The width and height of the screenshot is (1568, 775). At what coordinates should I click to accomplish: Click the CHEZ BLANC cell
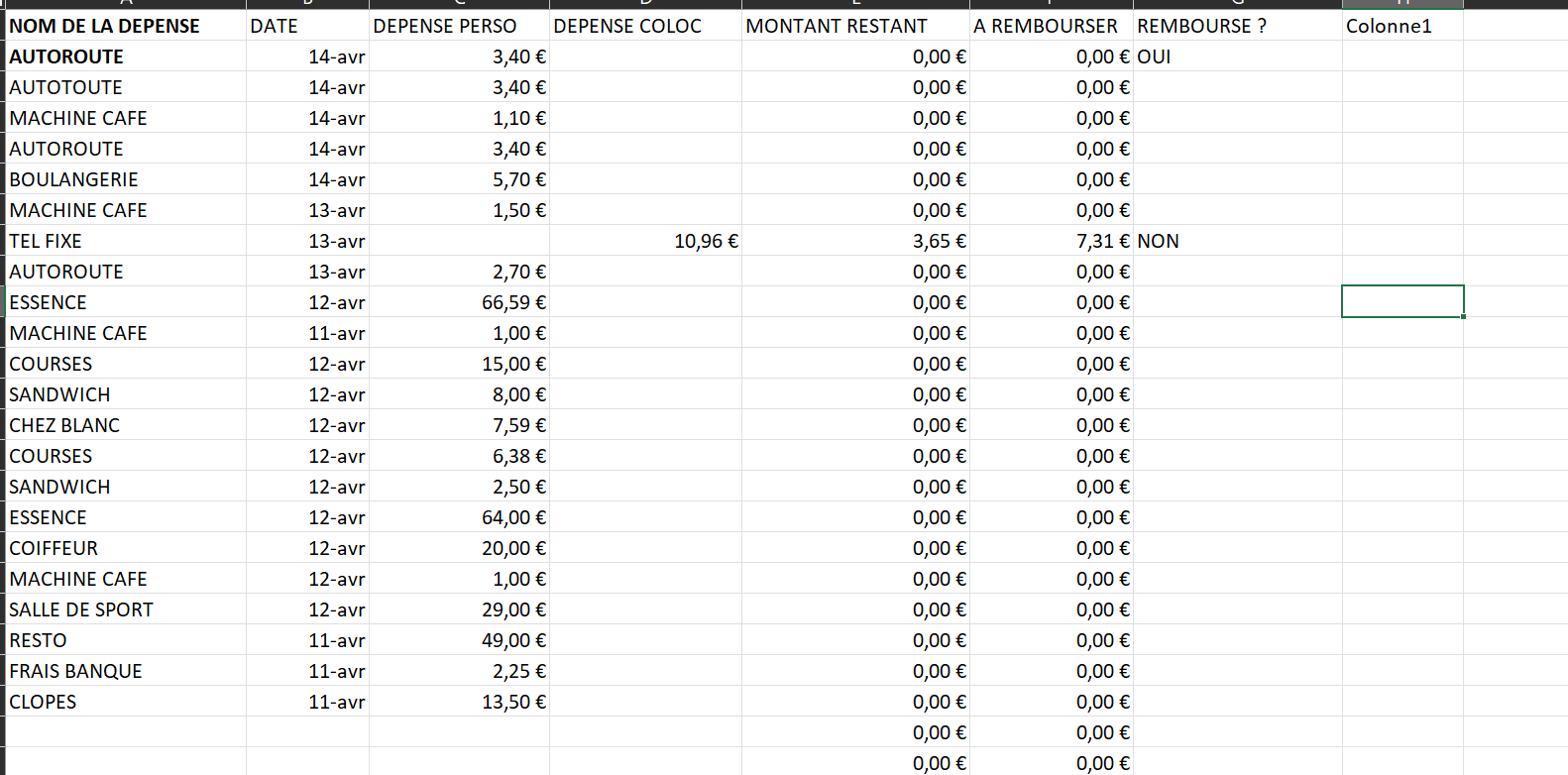pyautogui.click(x=126, y=425)
